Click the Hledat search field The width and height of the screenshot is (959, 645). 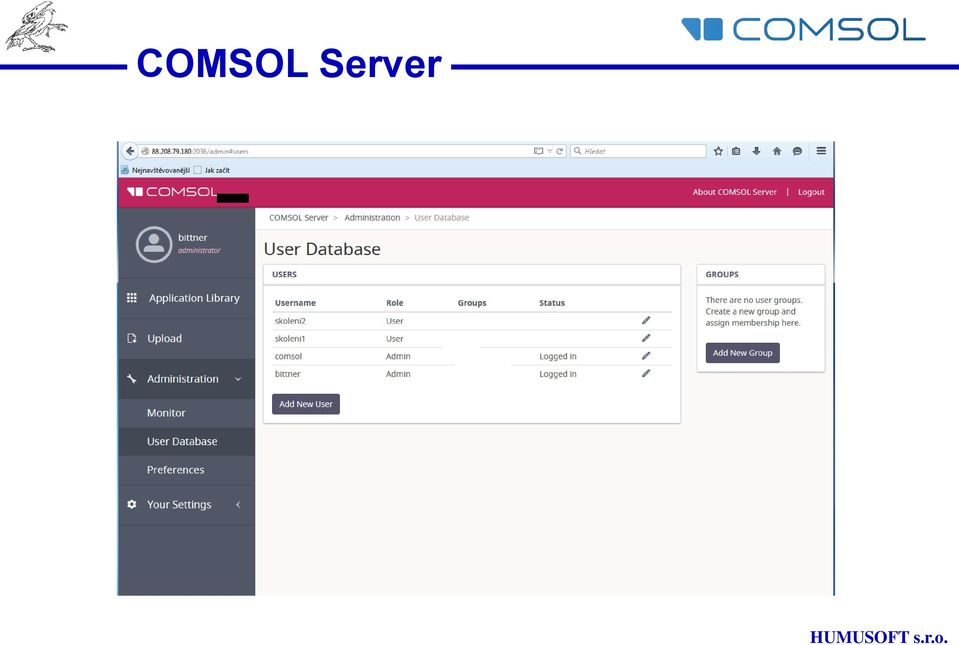point(638,151)
